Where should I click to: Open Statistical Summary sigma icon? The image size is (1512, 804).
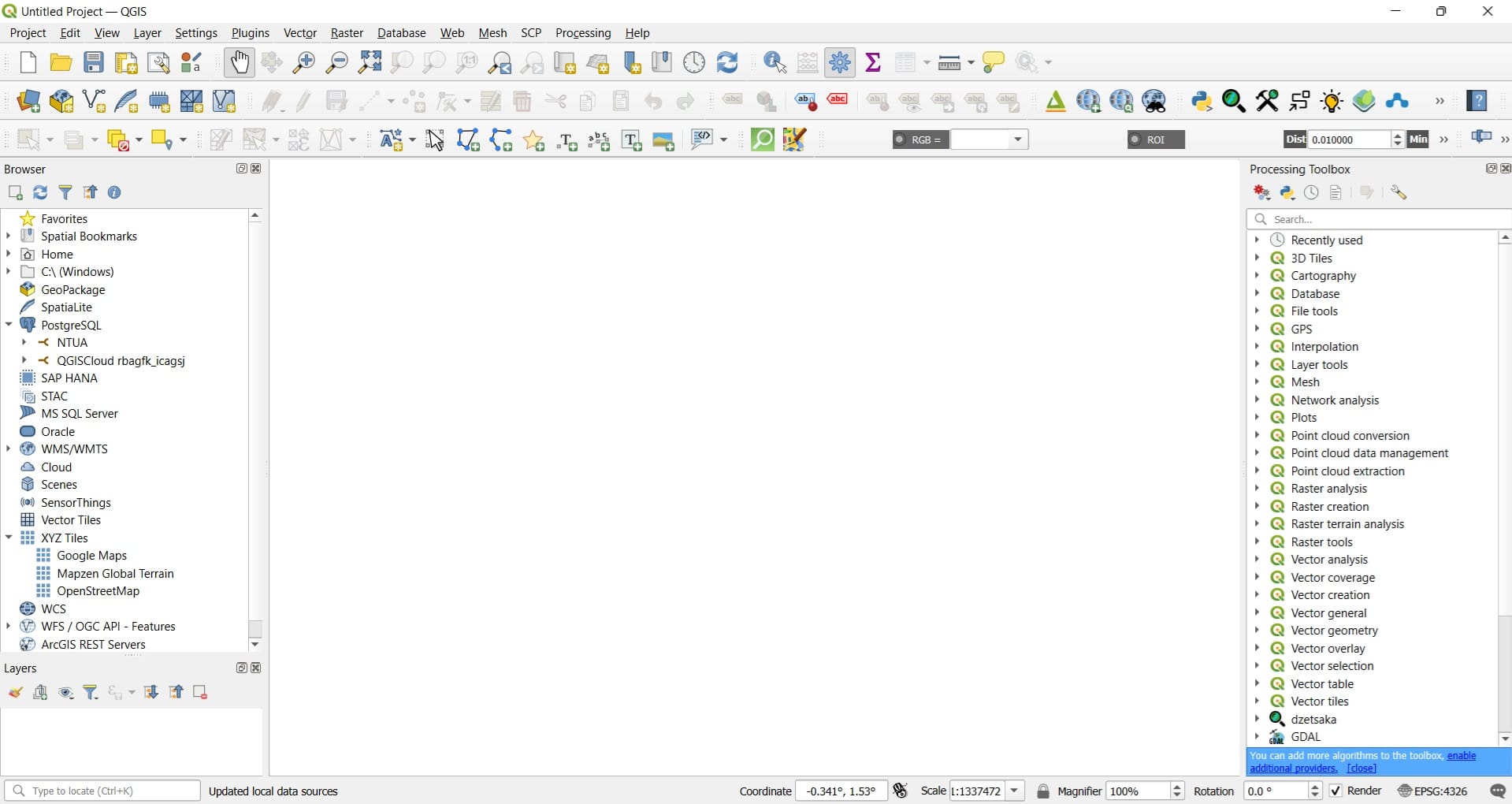(873, 62)
